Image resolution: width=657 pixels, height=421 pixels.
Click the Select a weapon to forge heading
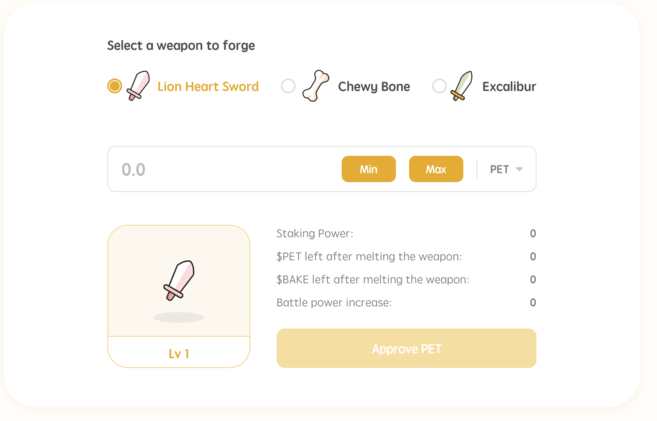(181, 45)
